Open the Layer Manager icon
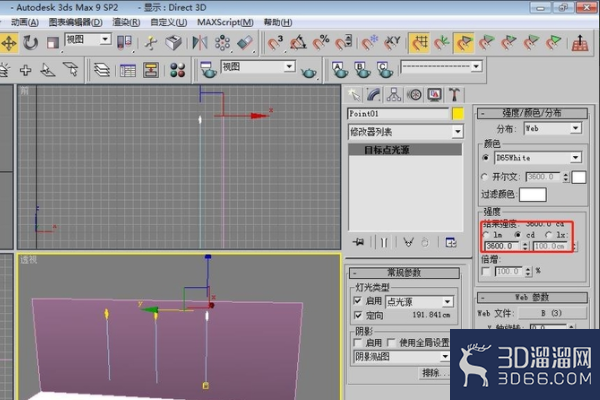This screenshot has width=600, height=400. point(102,70)
